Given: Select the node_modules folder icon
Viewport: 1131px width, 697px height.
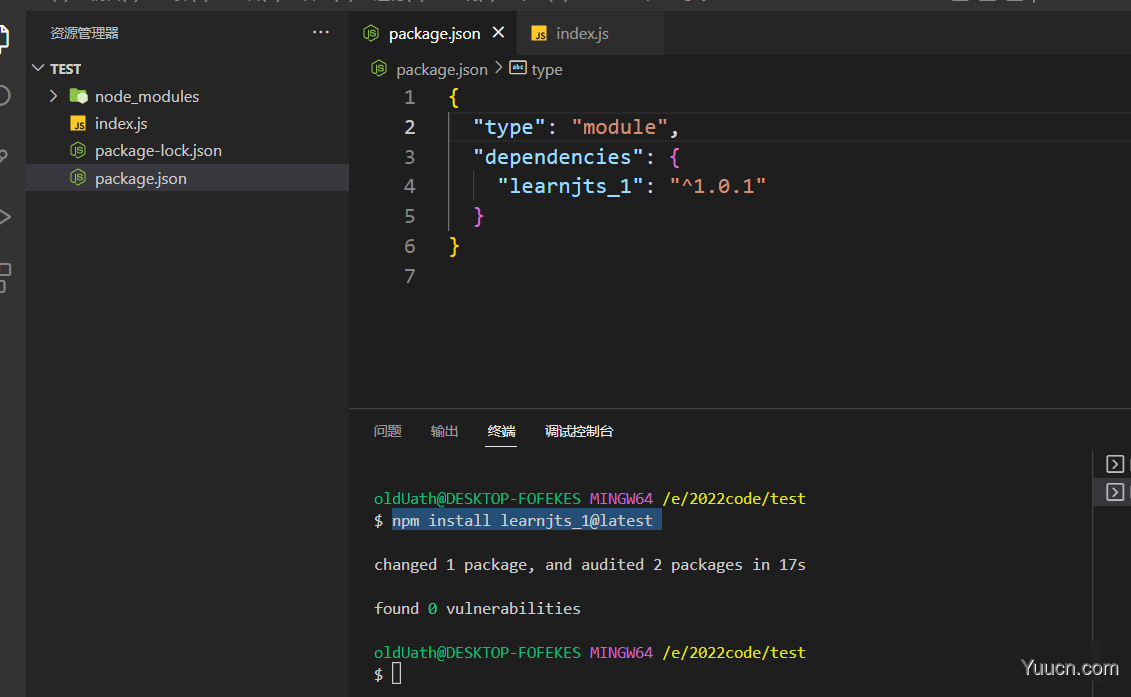Looking at the screenshot, I should coord(79,96).
